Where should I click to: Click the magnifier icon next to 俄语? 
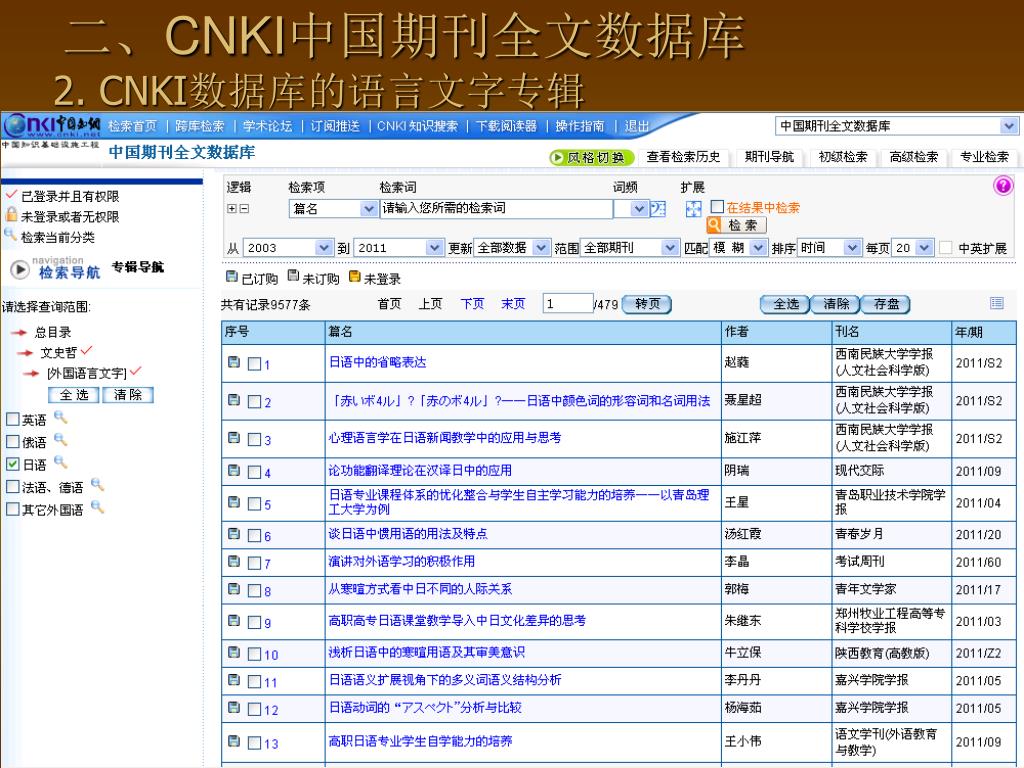(x=60, y=440)
